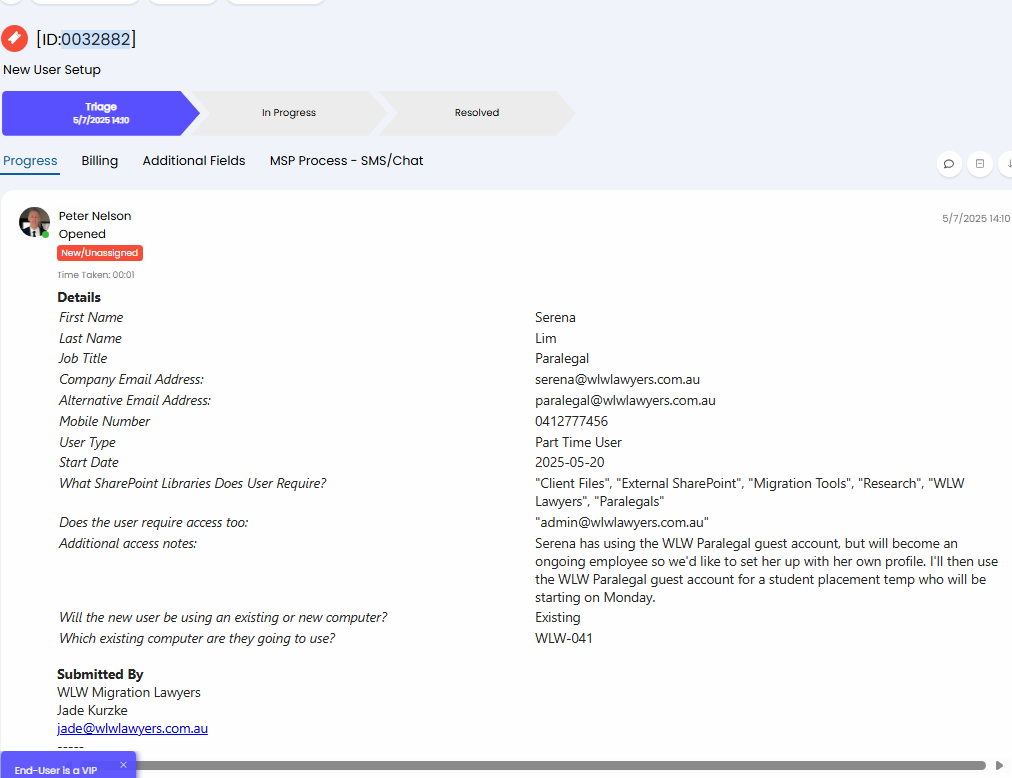
Task: Open the MSP Process - SMS/Chat tab
Action: click(x=347, y=161)
